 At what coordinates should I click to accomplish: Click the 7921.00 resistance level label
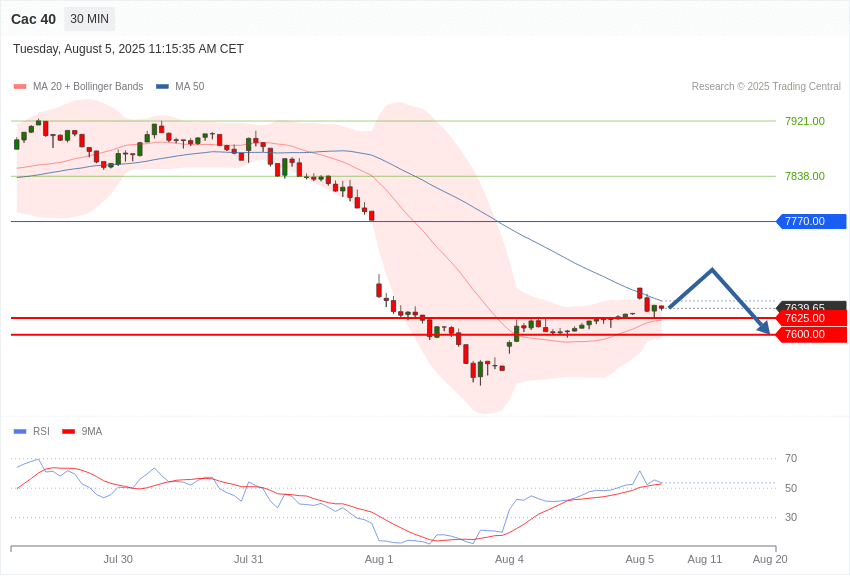(805, 121)
